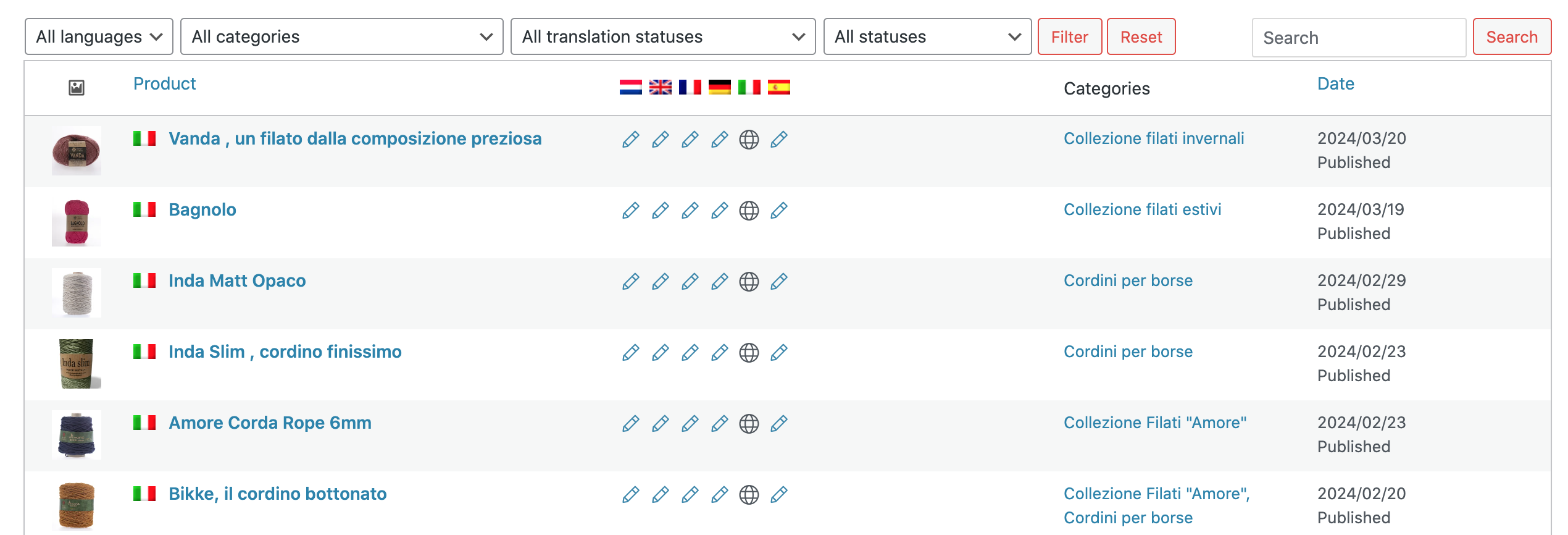1568x535 pixels.
Task: Click globe icon for Amore Corda Rope
Action: [749, 424]
